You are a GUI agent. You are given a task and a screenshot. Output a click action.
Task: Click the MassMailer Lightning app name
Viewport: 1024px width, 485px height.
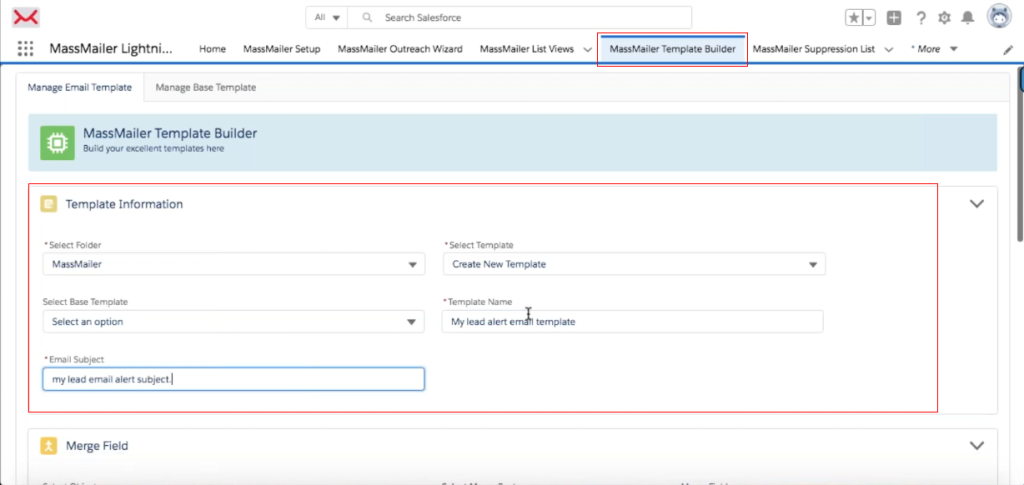click(112, 49)
